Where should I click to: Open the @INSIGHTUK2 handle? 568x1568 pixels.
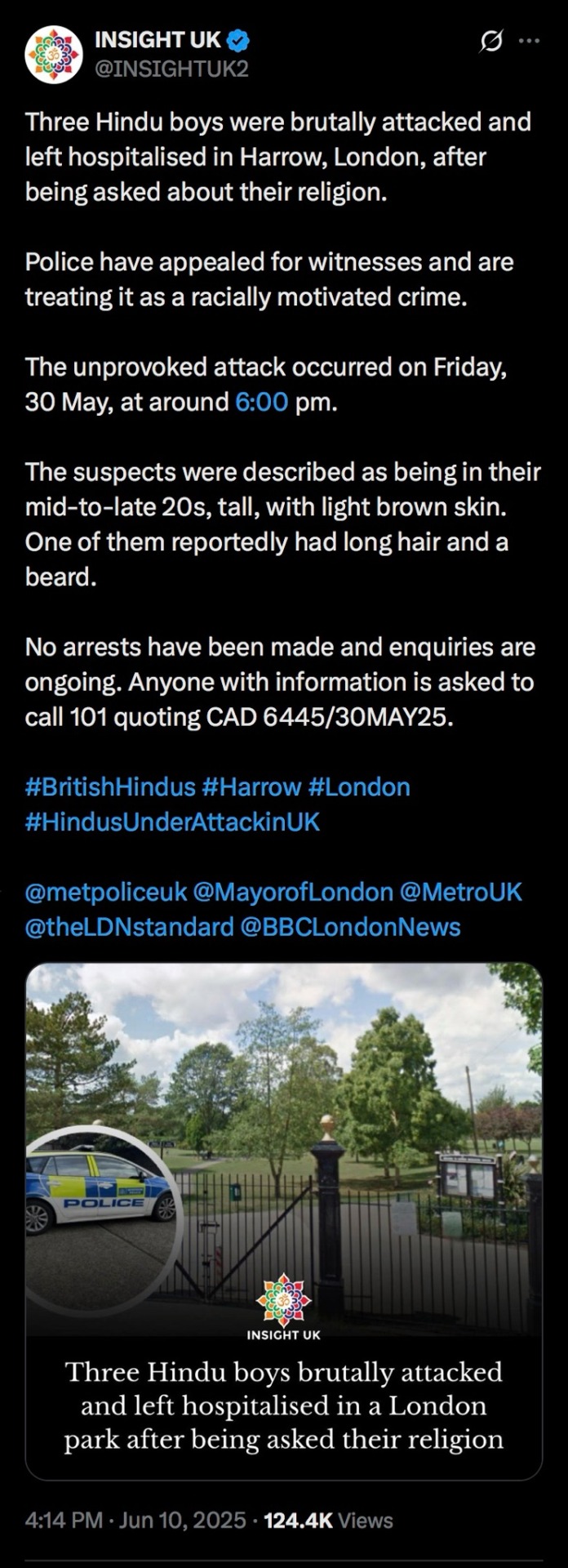171,69
